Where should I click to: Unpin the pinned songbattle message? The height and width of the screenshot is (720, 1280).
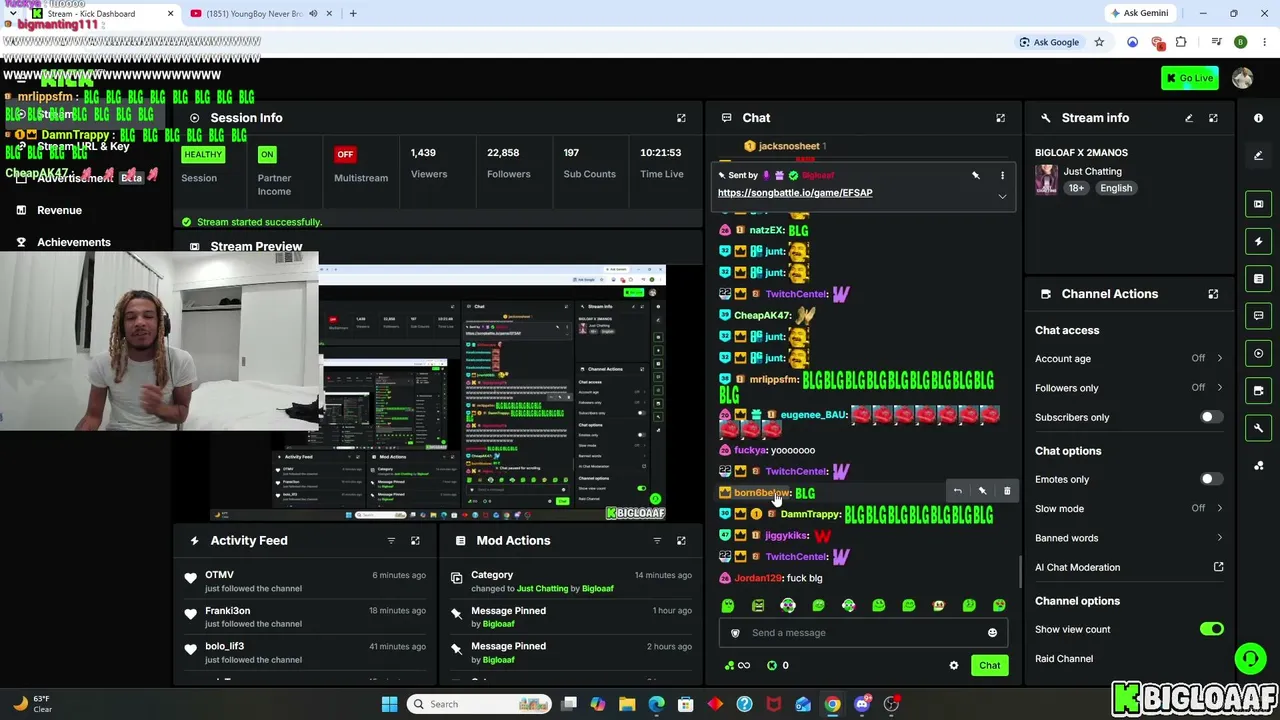(976, 176)
